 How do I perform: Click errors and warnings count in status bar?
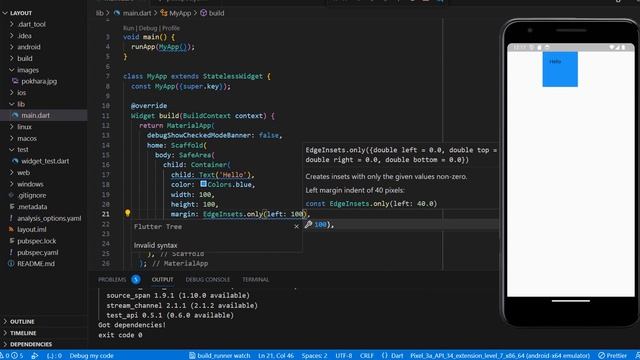point(11,356)
